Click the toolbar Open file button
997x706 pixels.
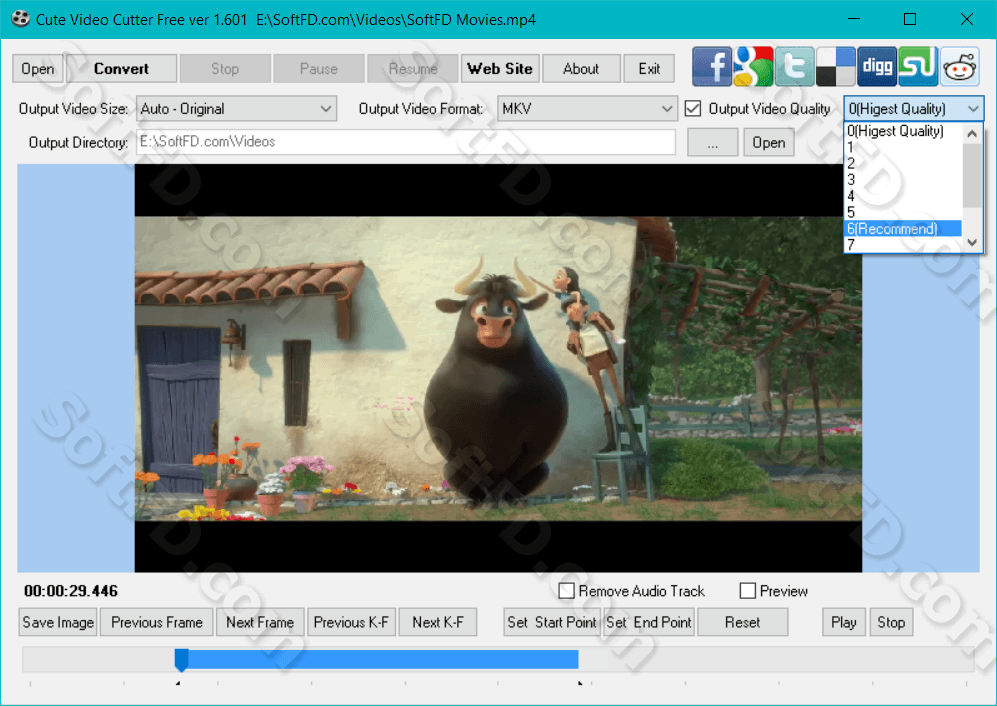tap(38, 69)
